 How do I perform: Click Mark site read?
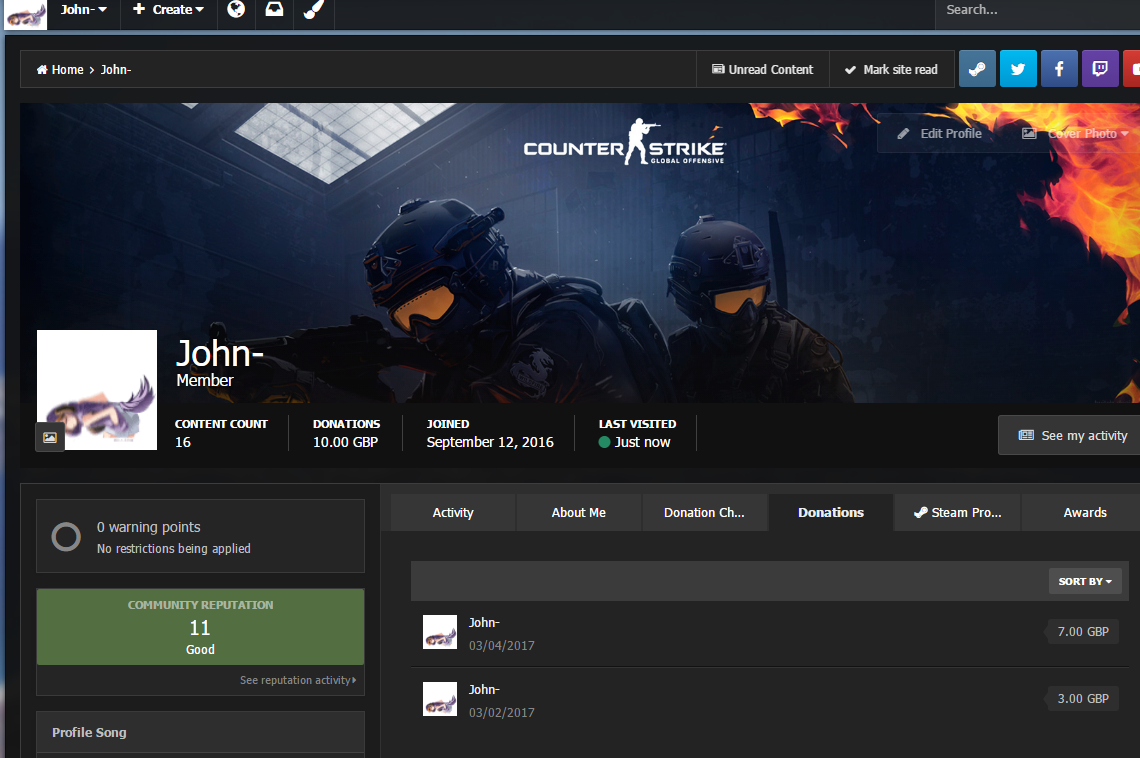(x=891, y=70)
